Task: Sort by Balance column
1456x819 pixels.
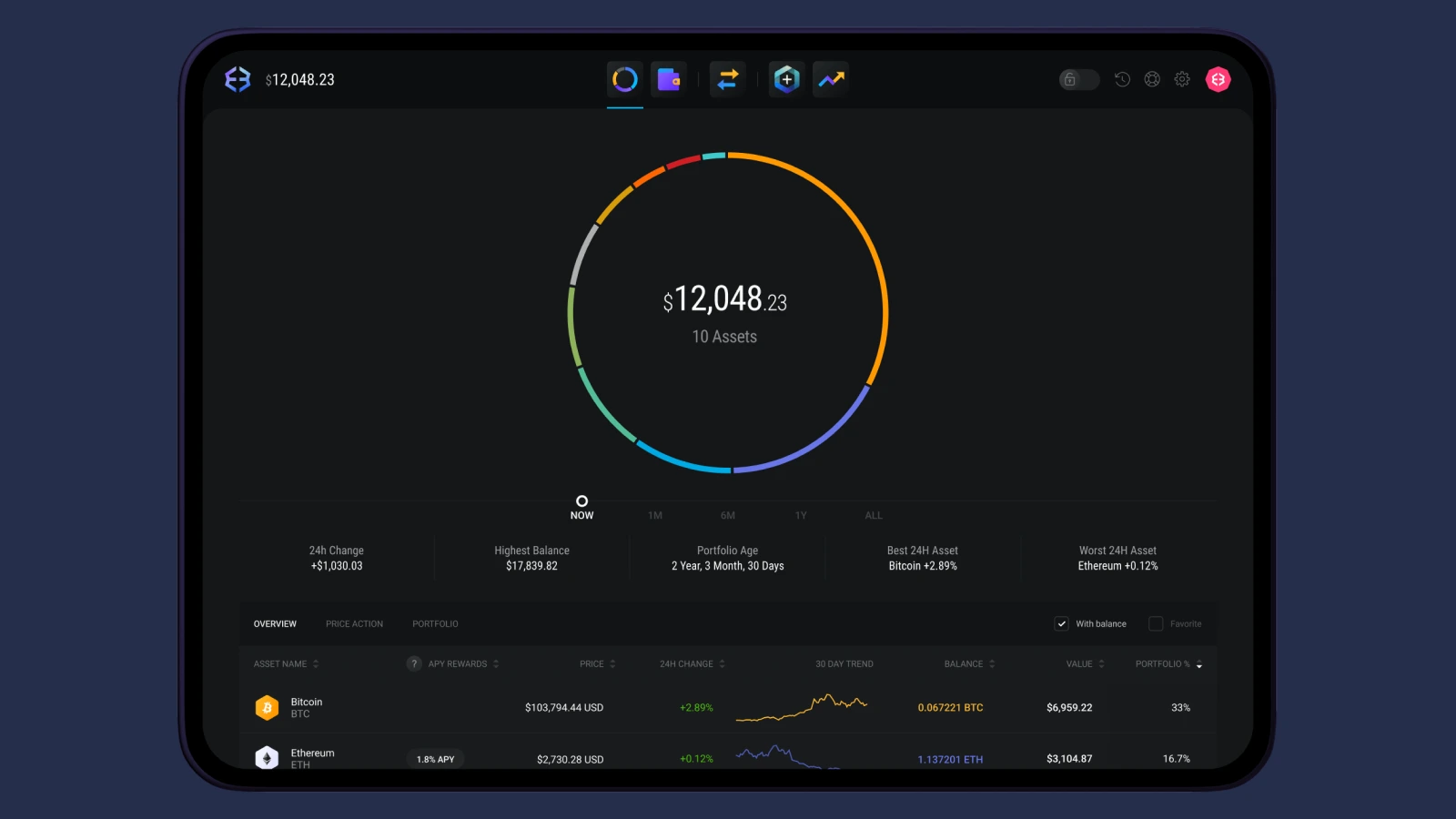Action: 970,664
